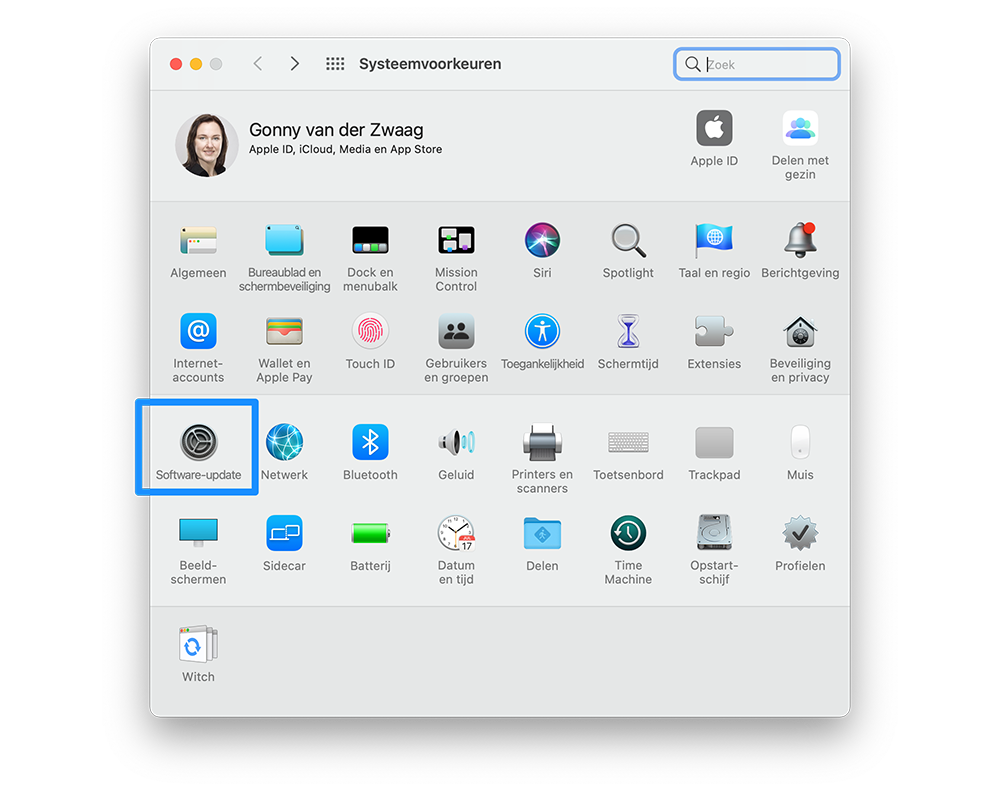The width and height of the screenshot is (1000, 791).
Task: Go back with the left chevron
Action: (x=258, y=64)
